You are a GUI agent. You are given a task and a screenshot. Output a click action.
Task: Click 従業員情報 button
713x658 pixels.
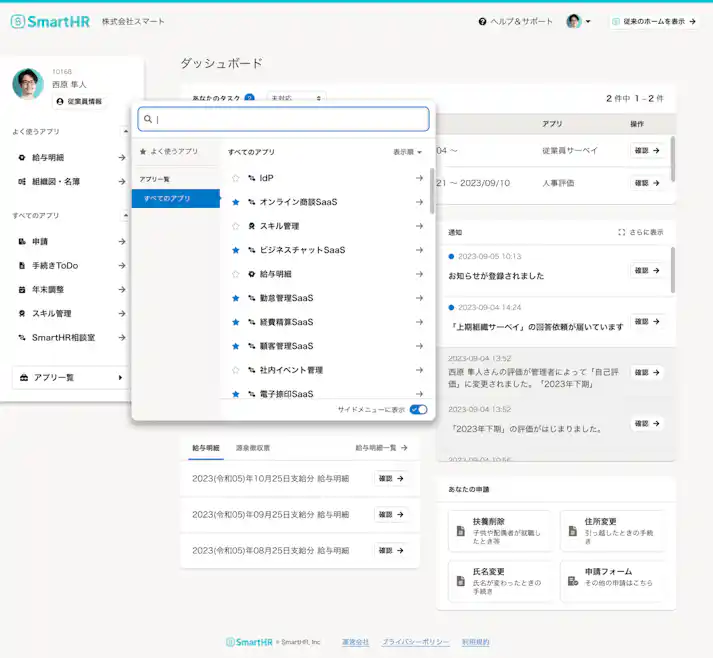point(80,101)
